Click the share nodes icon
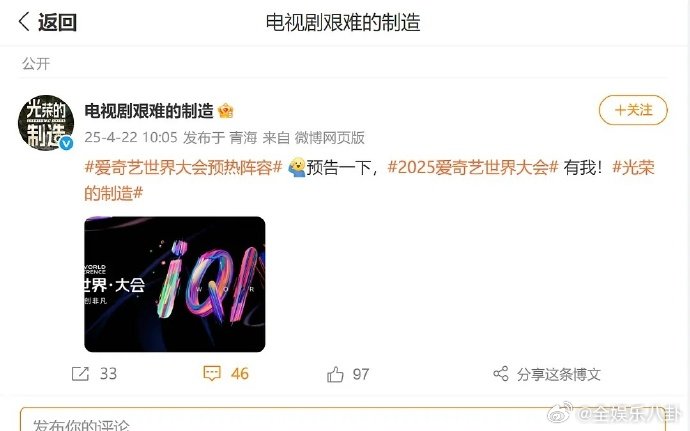The image size is (690, 431). (x=500, y=374)
